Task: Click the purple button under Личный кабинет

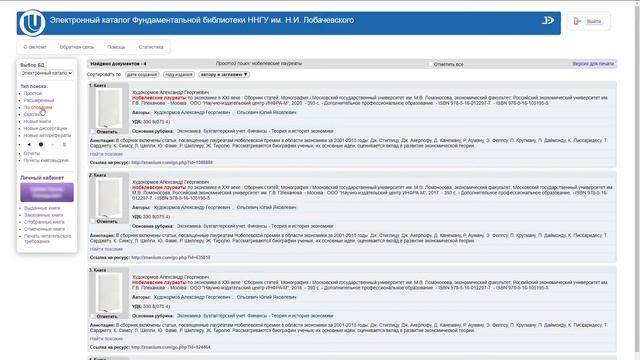Action: coord(47,192)
